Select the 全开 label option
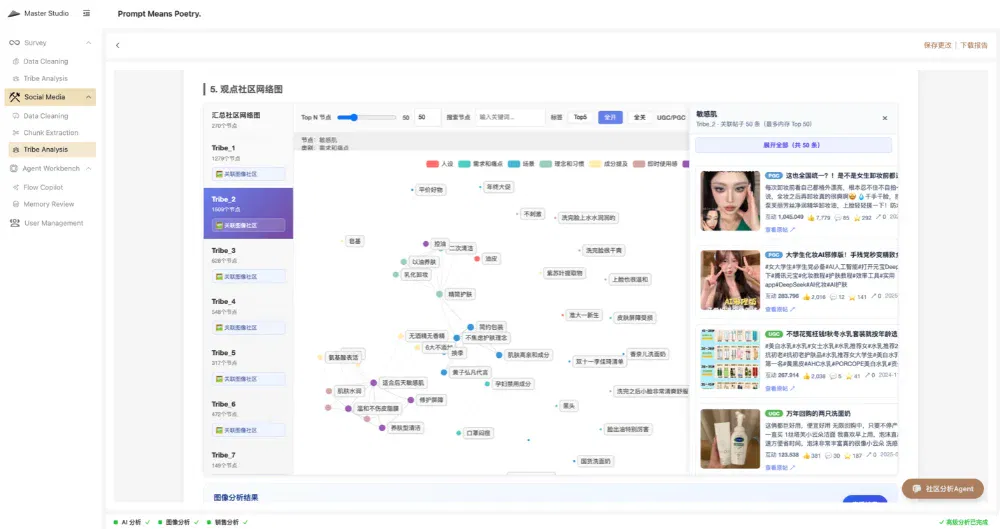 (610, 117)
